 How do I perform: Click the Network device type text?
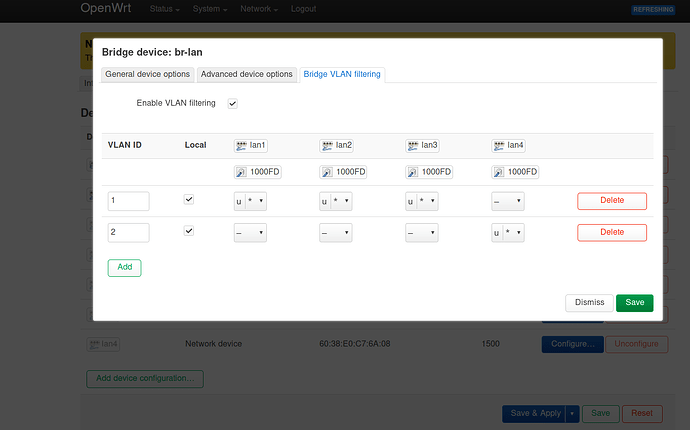point(213,344)
